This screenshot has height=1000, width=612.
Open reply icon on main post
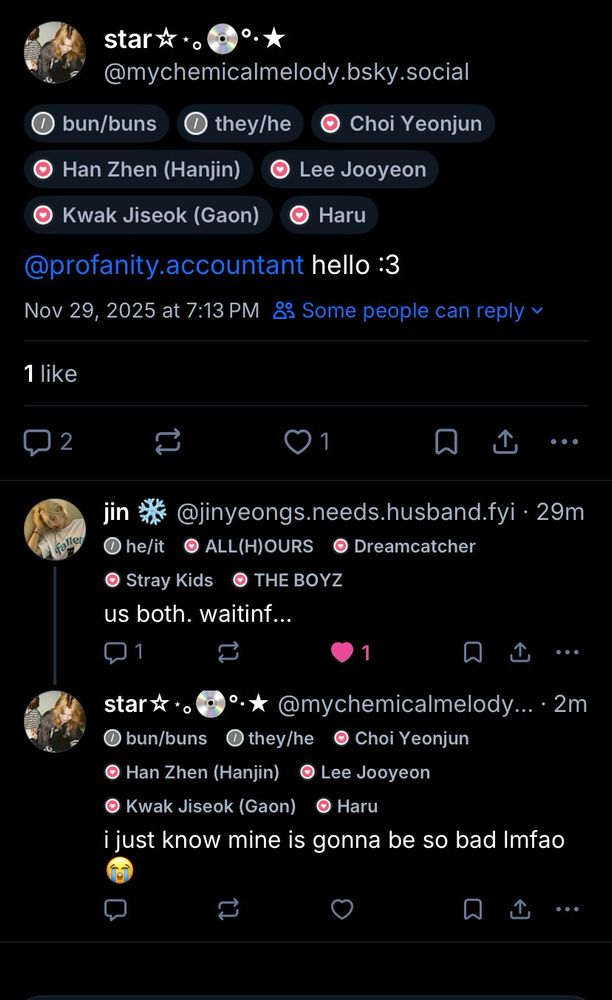coord(37,442)
